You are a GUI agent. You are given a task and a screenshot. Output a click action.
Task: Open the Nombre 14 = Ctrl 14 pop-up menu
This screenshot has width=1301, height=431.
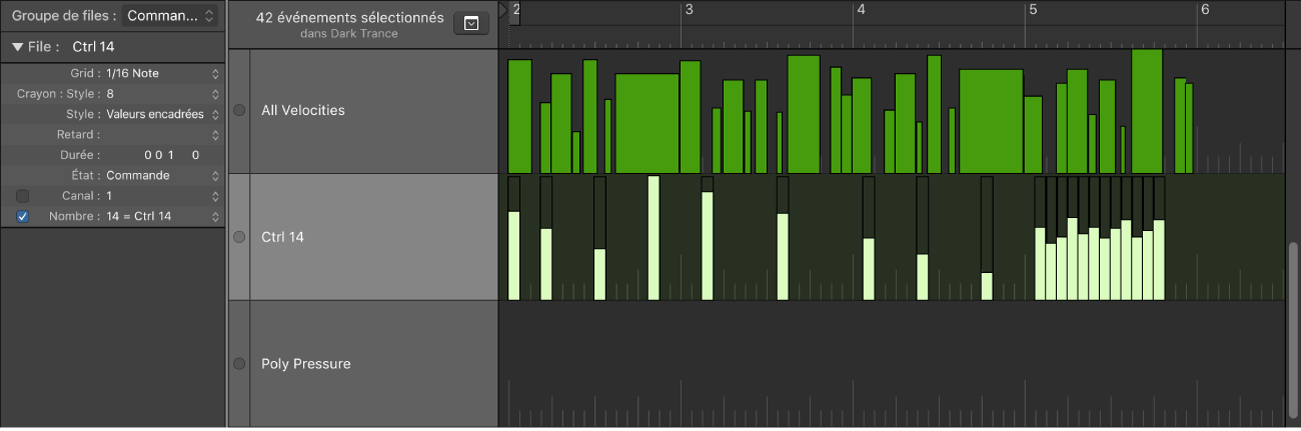[x=161, y=216]
